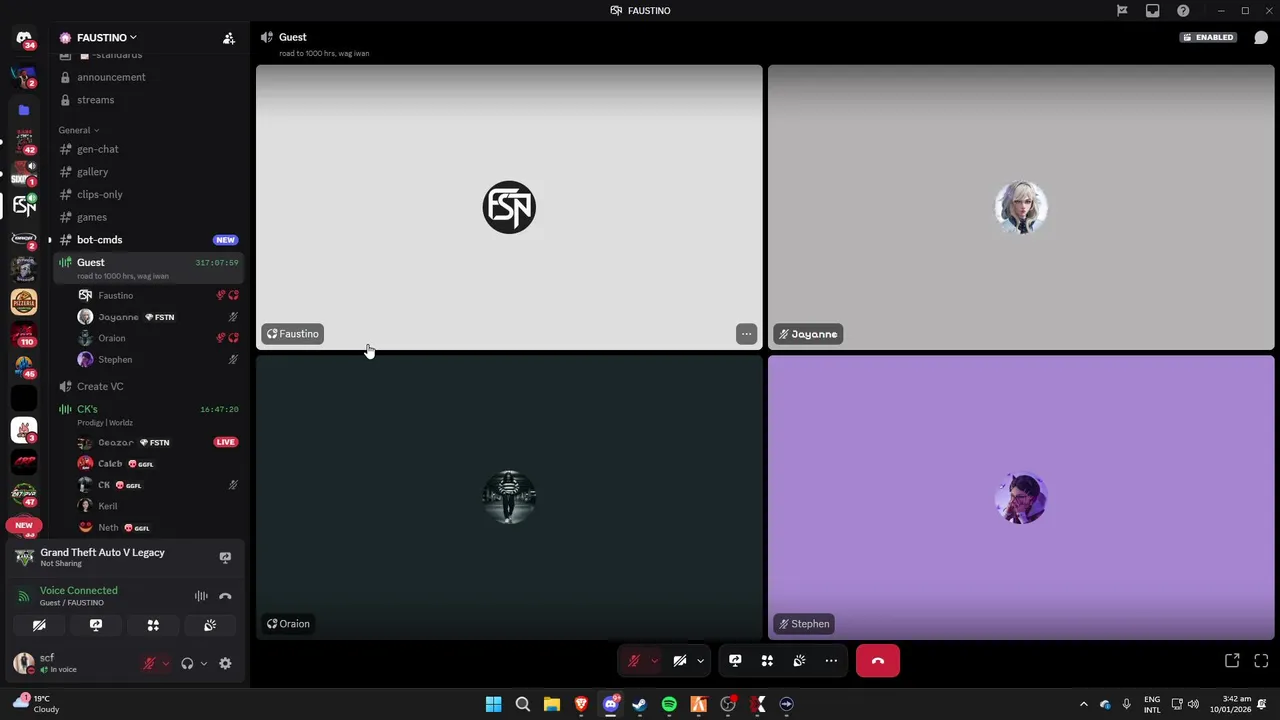Image resolution: width=1280 pixels, height=720 pixels.
Task: Open the bot-cmds channel
Action: pyautogui.click(x=148, y=240)
